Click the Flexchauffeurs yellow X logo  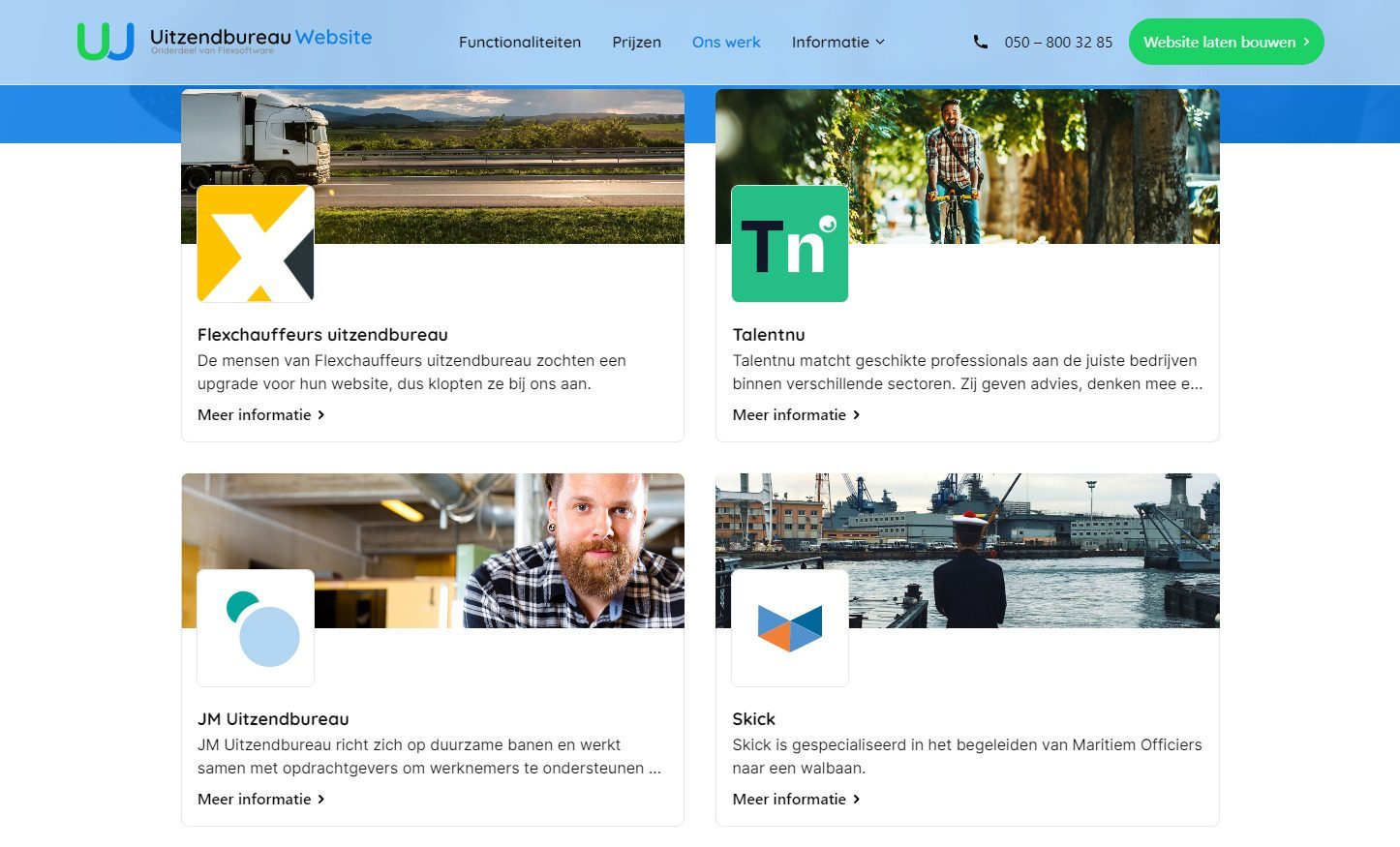click(256, 244)
